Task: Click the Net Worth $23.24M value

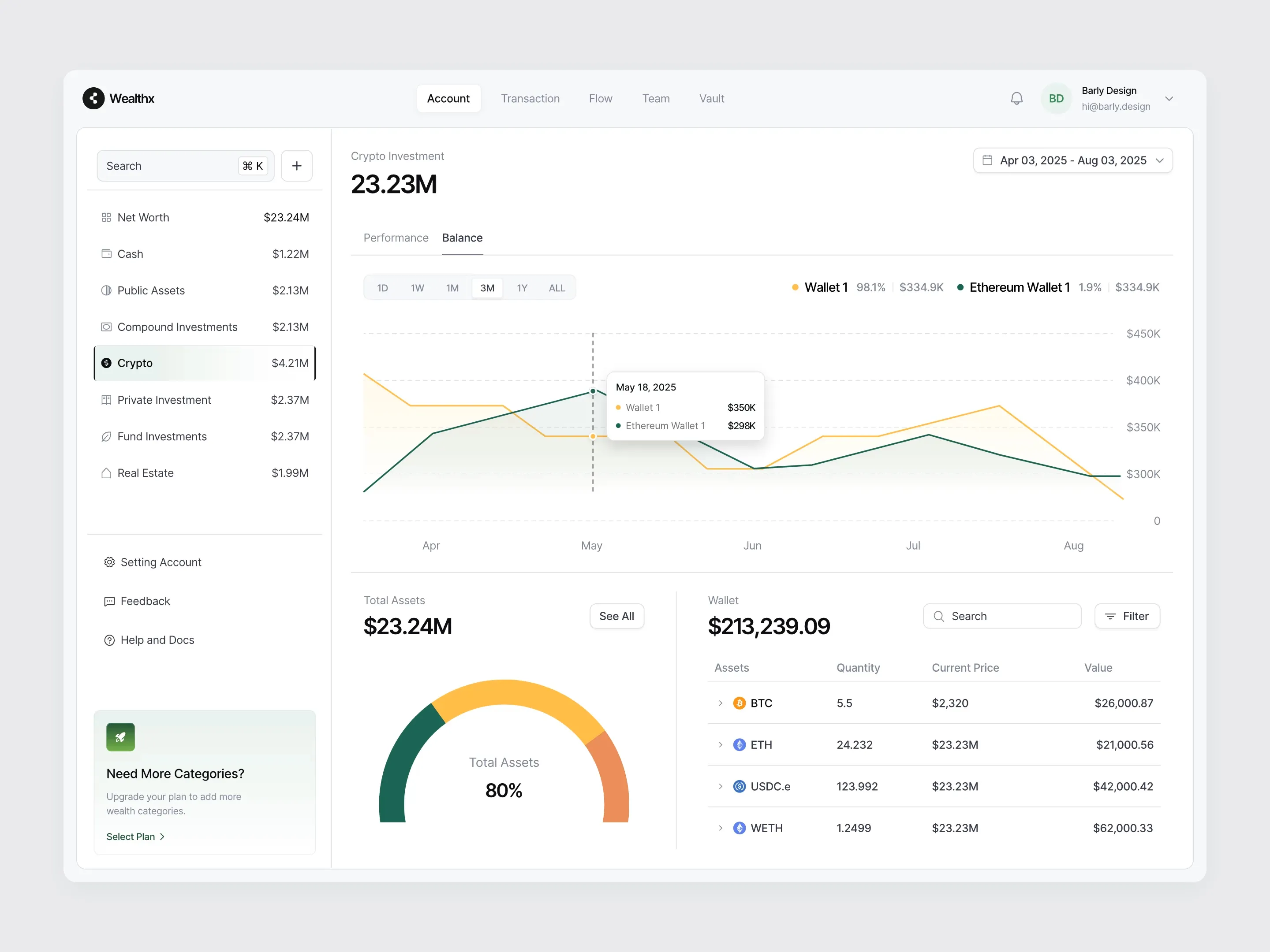Action: pyautogui.click(x=286, y=217)
